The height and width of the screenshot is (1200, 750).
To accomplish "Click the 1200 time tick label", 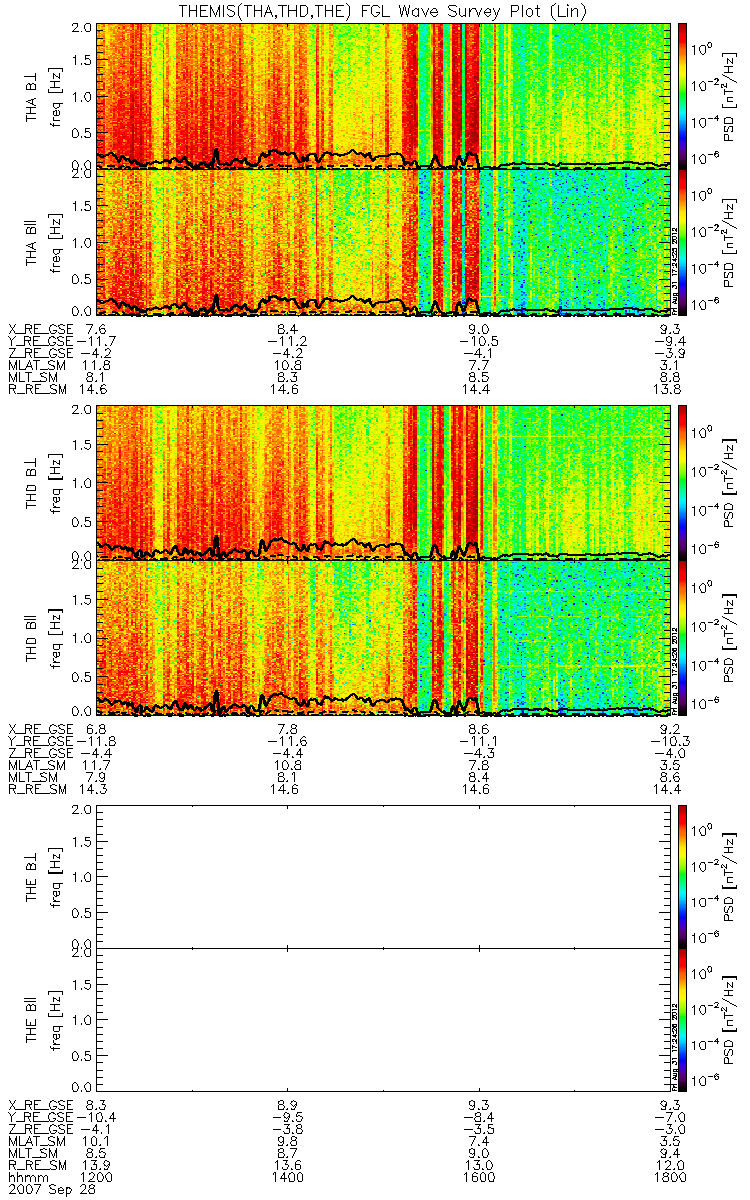I will 97,1180.
